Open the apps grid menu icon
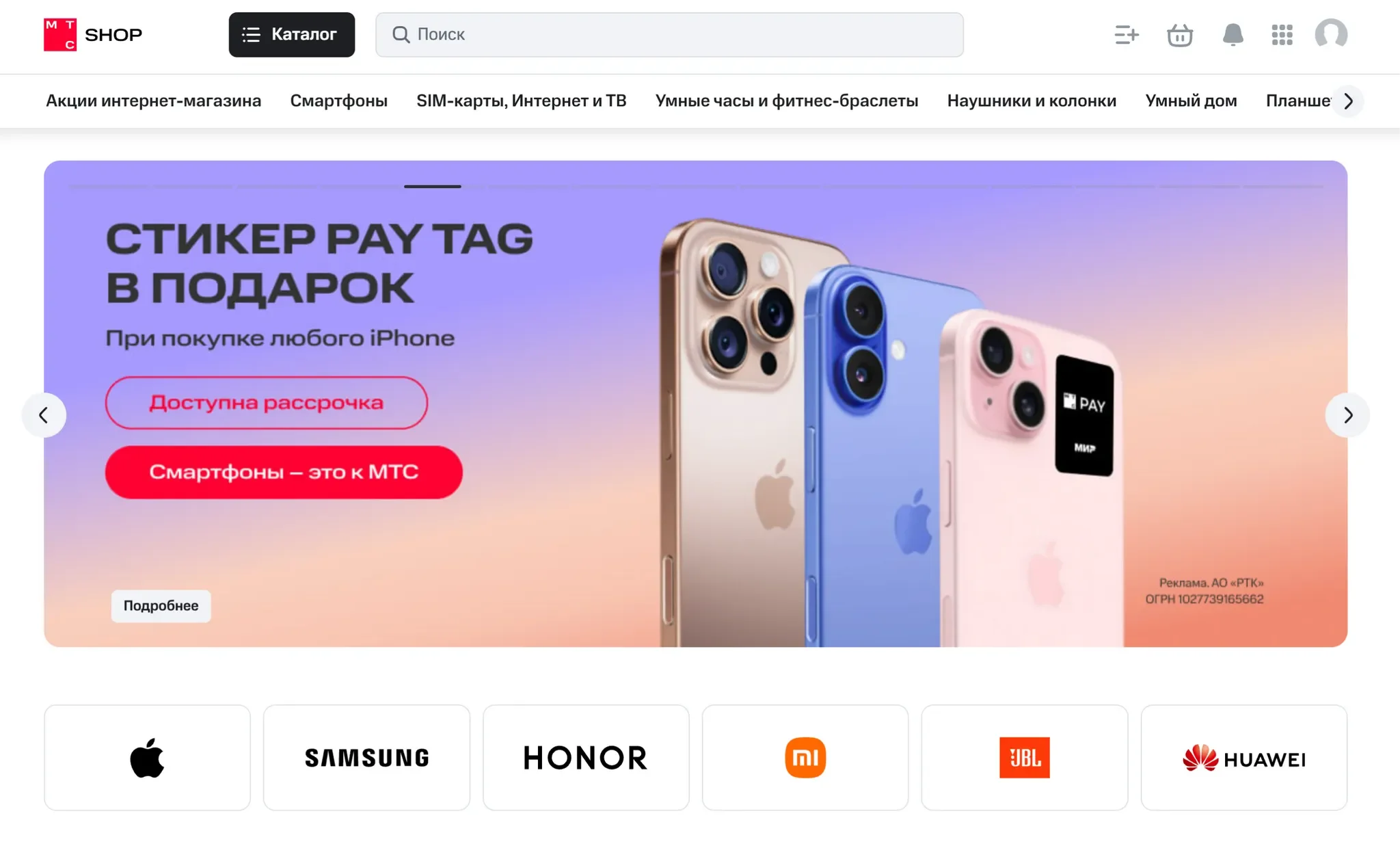1400x846 pixels. [1282, 34]
